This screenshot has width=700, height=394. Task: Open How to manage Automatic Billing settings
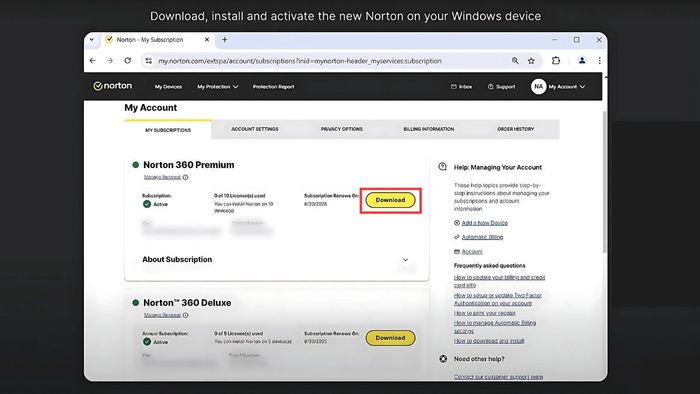click(495, 327)
